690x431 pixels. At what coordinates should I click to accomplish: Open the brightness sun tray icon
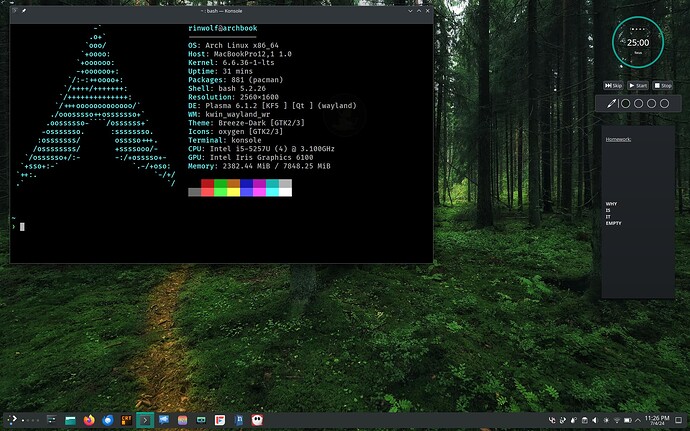coord(606,420)
